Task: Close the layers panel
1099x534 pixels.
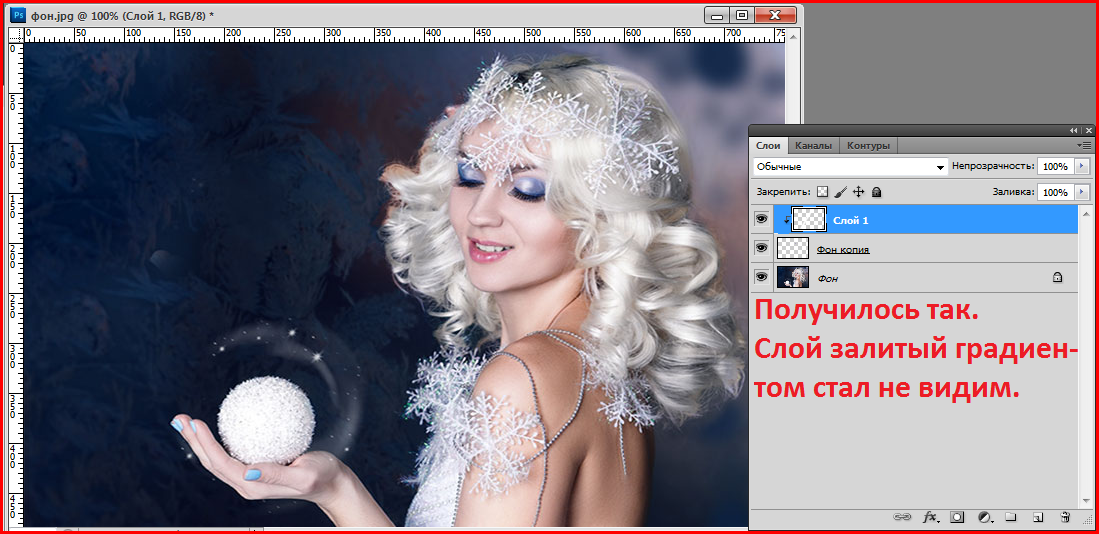Action: click(1088, 130)
